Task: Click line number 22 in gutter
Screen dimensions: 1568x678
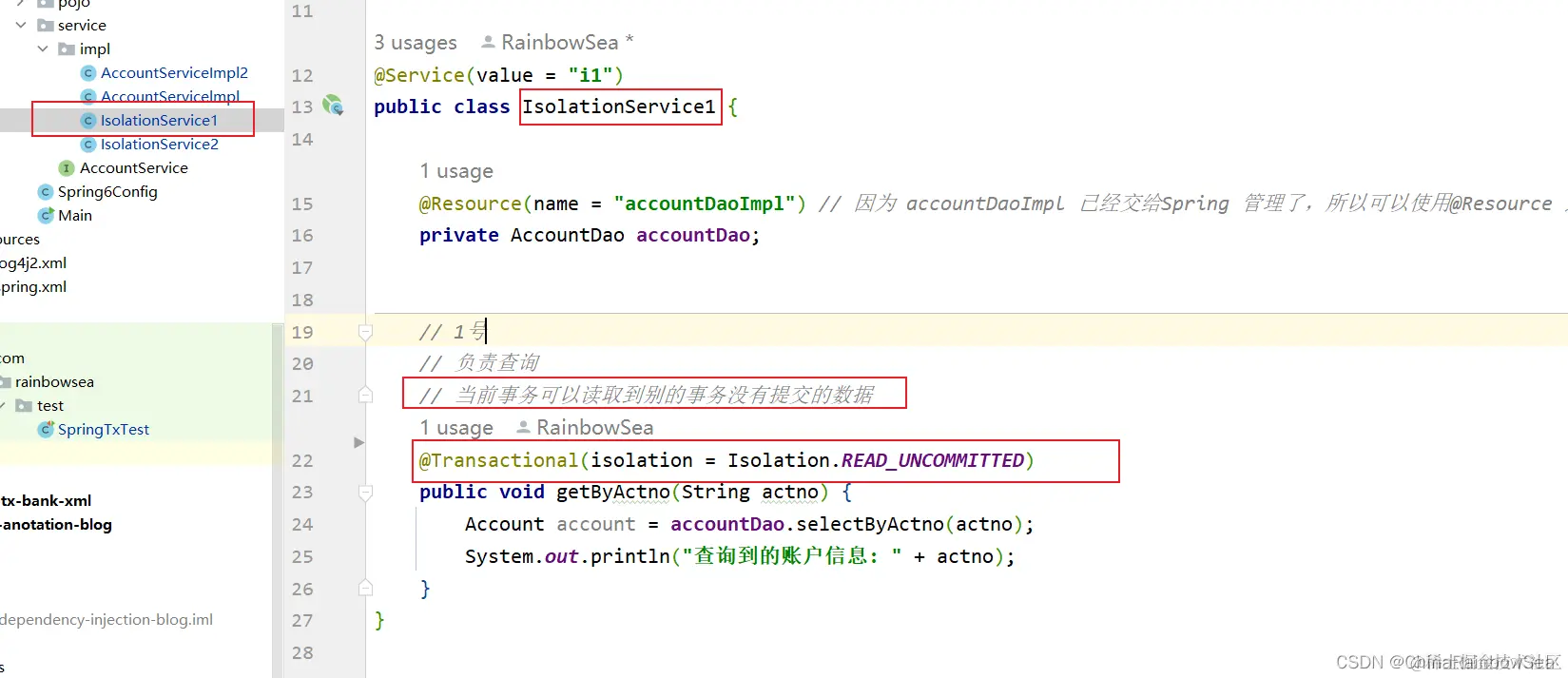Action: (302, 460)
